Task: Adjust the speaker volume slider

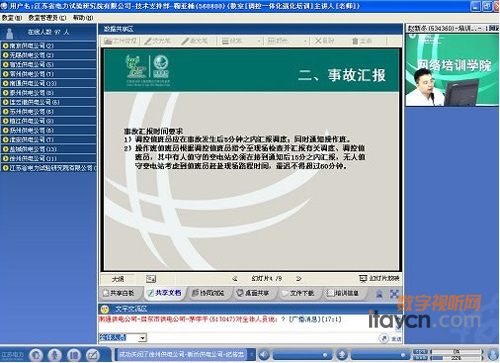Action: coord(303,355)
